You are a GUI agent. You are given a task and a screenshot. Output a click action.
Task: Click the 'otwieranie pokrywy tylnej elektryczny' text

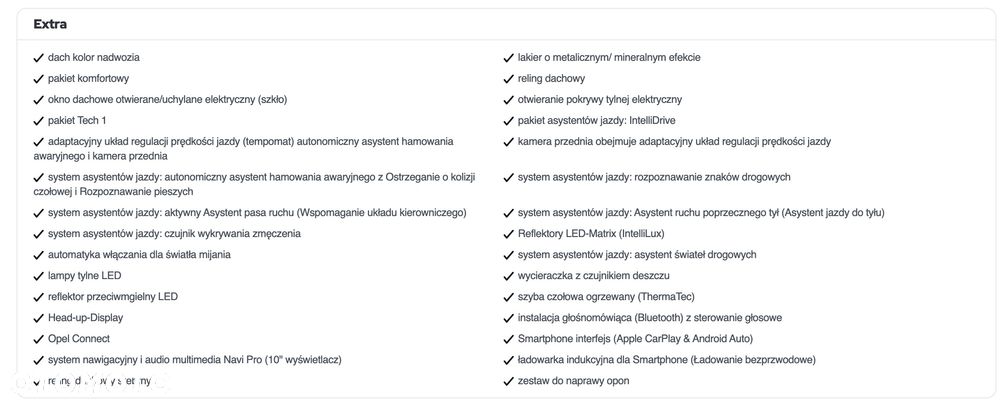(600, 100)
